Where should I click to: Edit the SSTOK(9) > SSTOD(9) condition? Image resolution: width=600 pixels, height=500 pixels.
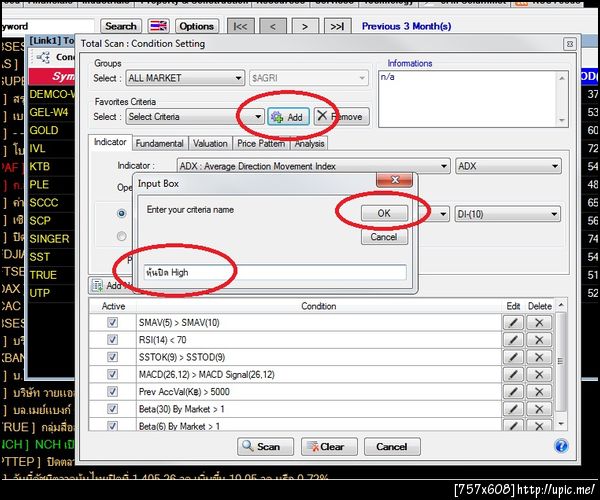coord(513,357)
